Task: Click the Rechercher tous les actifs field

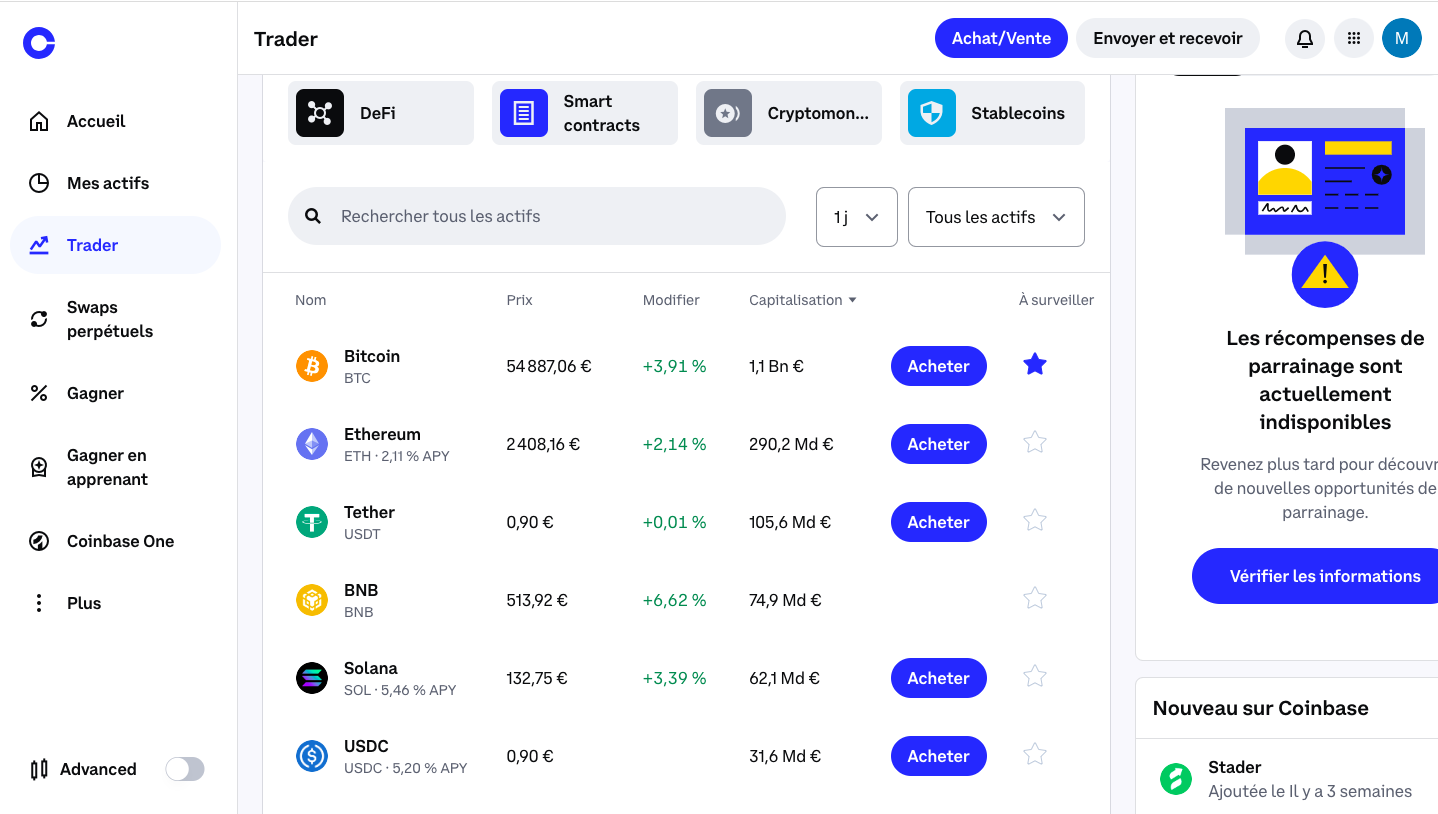Action: [x=536, y=216]
